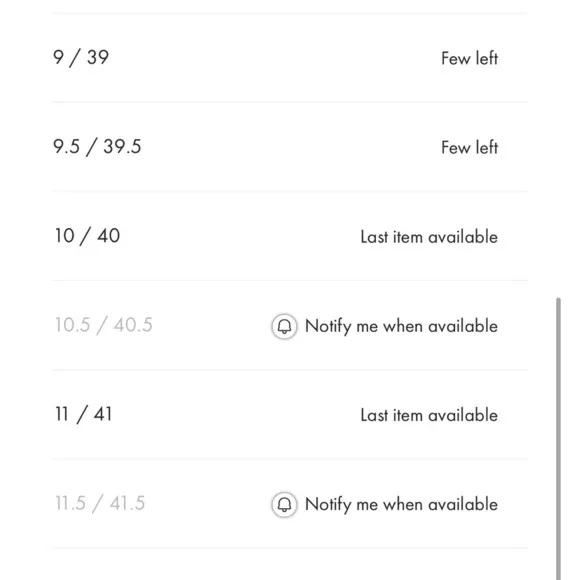Click the empty middle of the 11 / 41 row
This screenshot has height=580, width=580.
pyautogui.click(x=237, y=414)
